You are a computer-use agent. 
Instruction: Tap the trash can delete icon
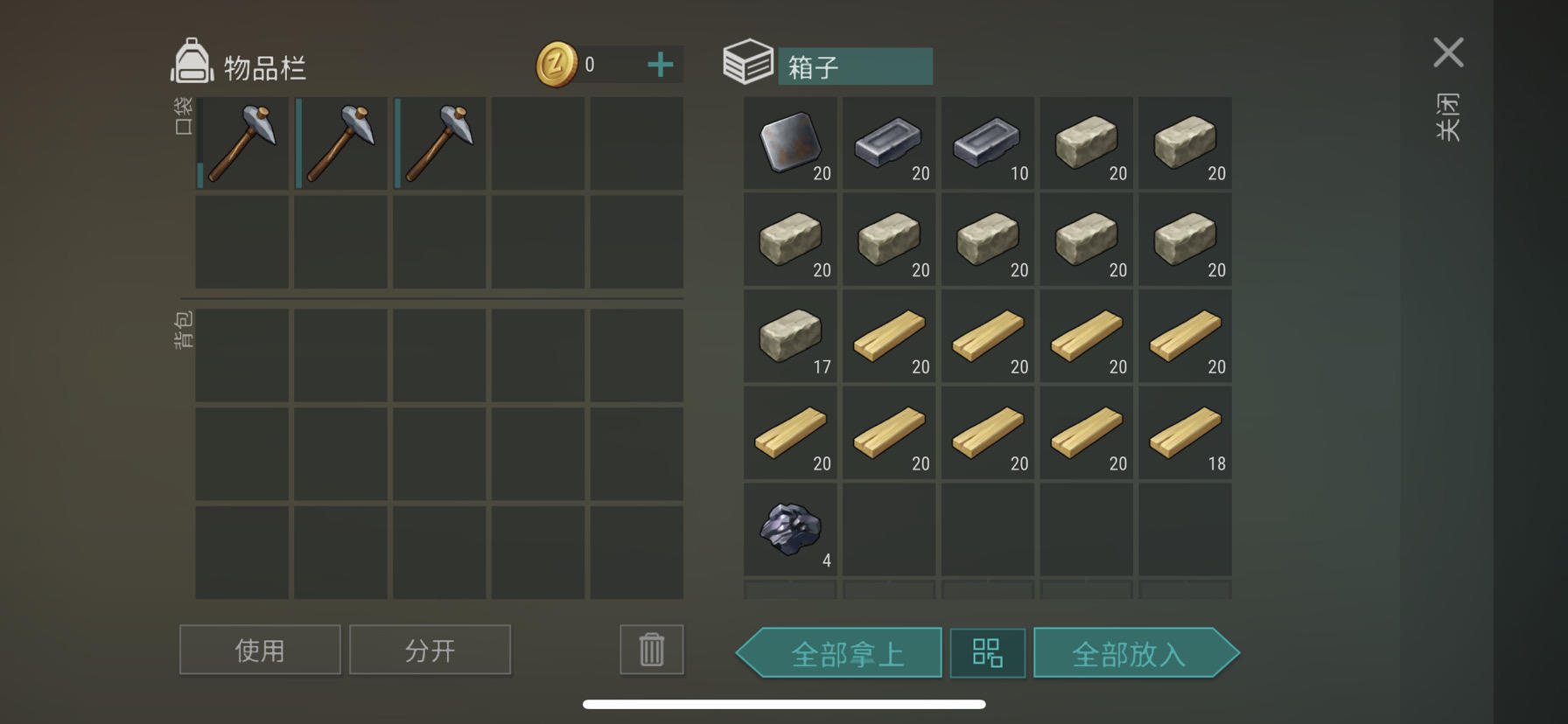click(652, 650)
